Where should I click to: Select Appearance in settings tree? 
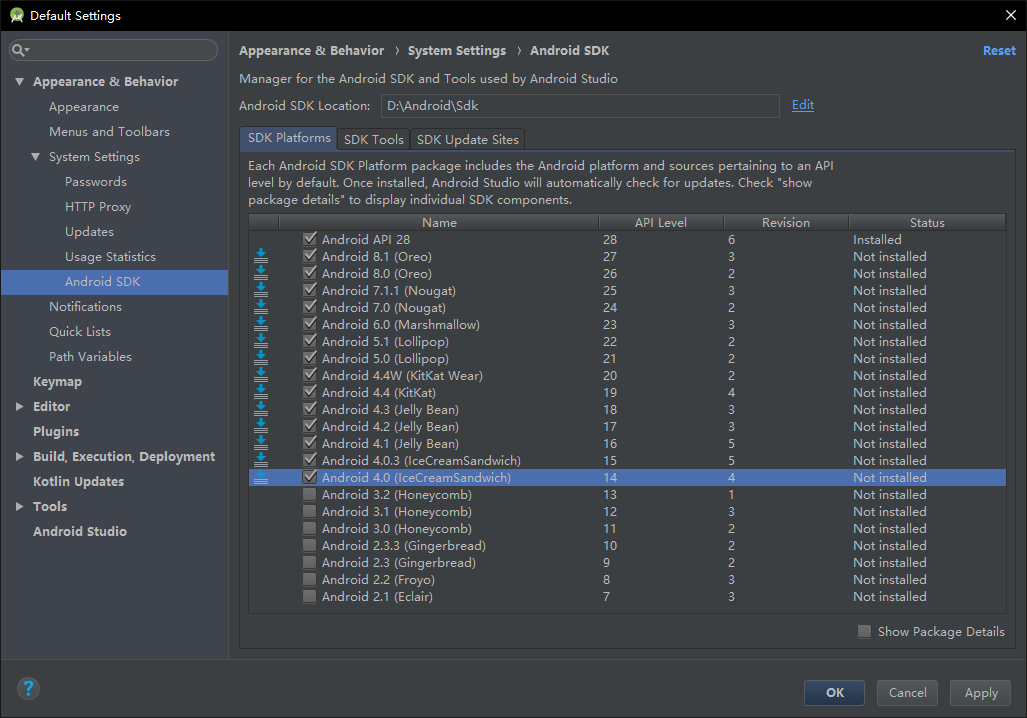84,107
